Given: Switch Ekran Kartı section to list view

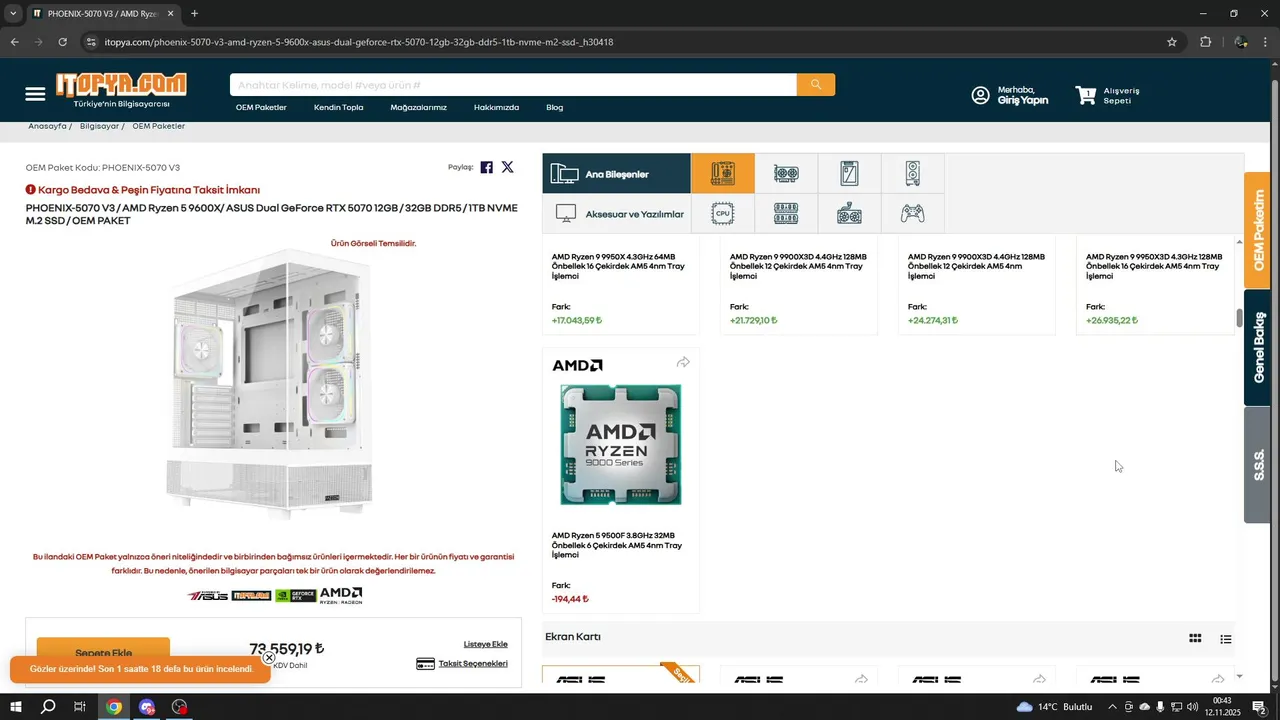Looking at the screenshot, I should pos(1226,639).
